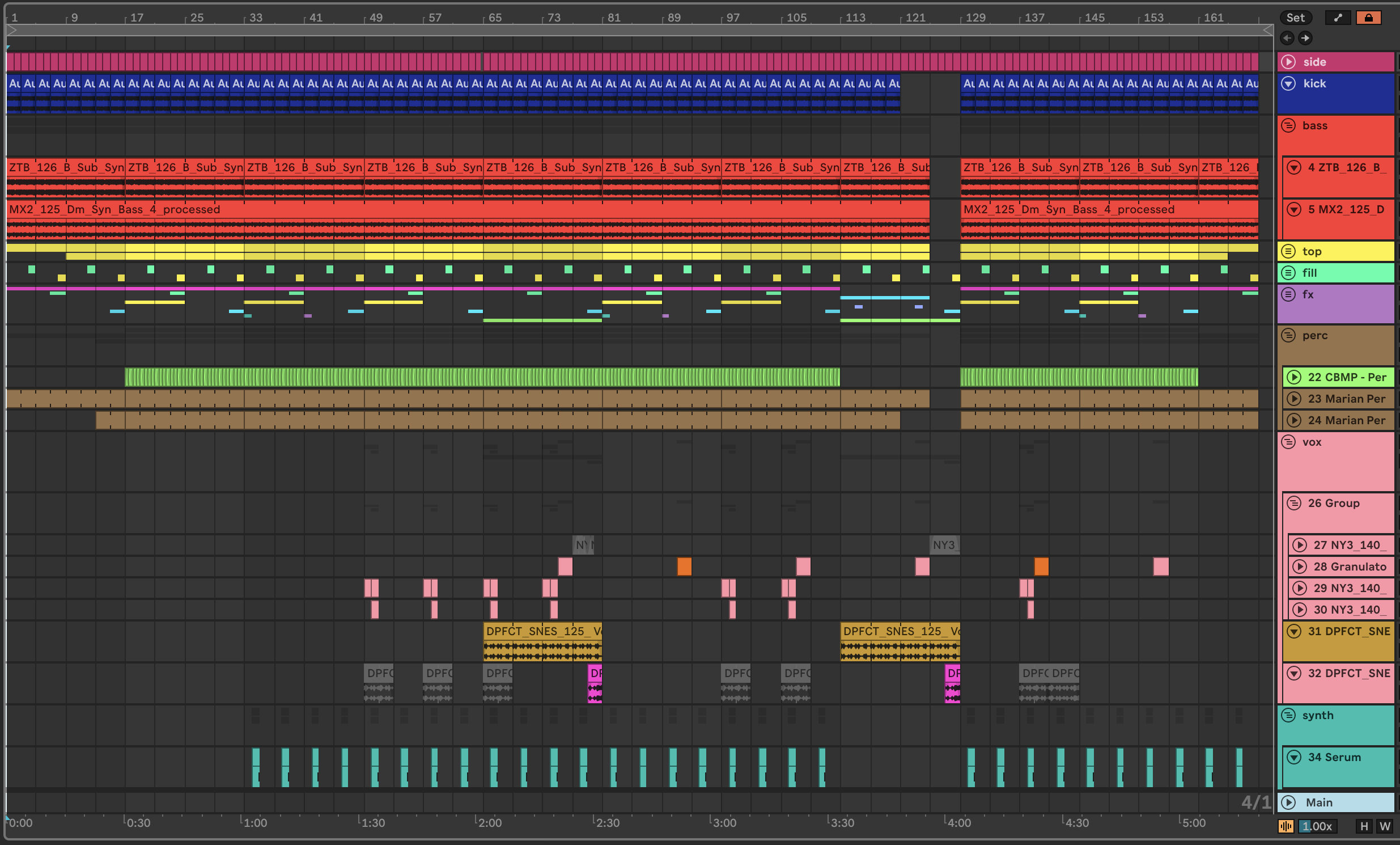
Task: Toggle the automation mode link icon
Action: [1338, 18]
